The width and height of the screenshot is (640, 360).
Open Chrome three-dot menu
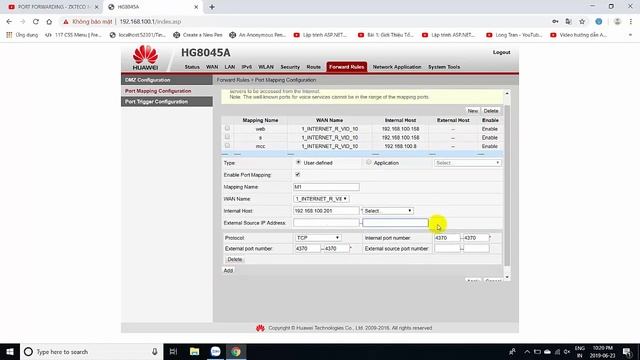coord(631,22)
